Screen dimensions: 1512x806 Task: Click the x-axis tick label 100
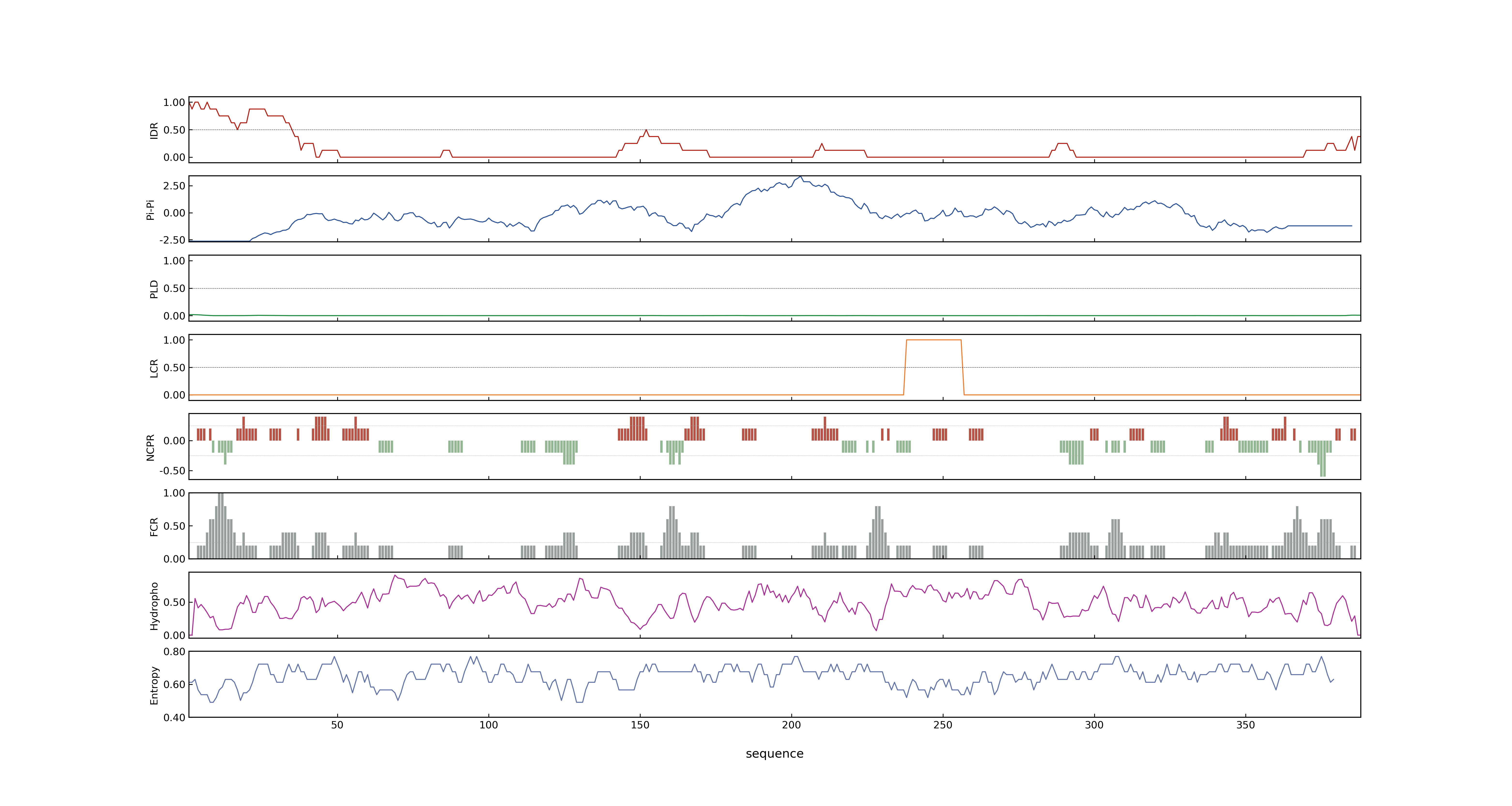click(488, 725)
